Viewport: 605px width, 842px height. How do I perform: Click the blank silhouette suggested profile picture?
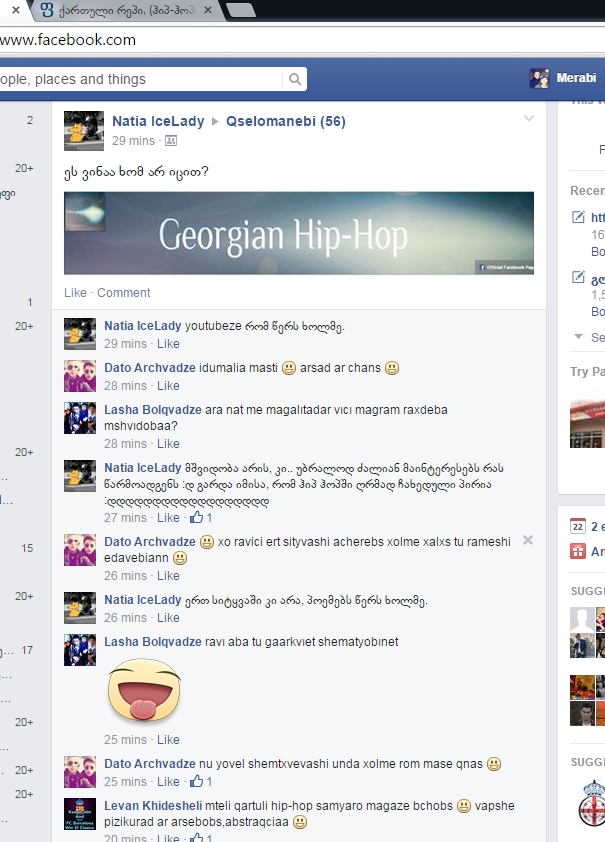582,620
